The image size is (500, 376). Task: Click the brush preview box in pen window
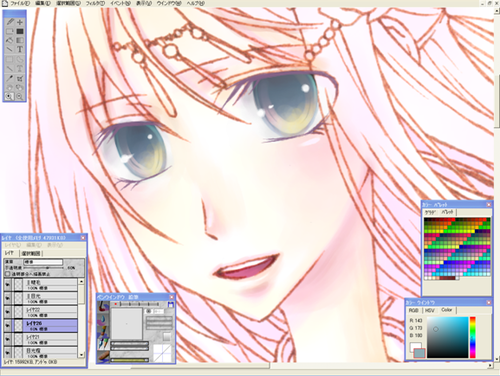(127, 324)
